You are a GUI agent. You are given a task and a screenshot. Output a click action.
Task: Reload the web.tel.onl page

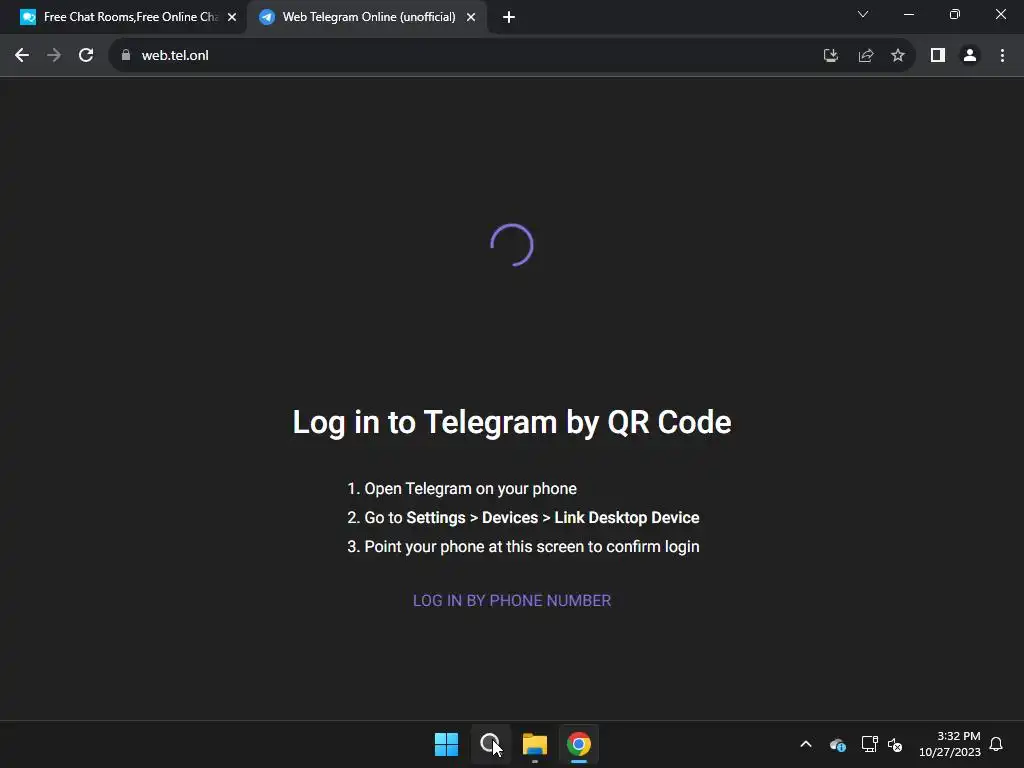point(86,56)
